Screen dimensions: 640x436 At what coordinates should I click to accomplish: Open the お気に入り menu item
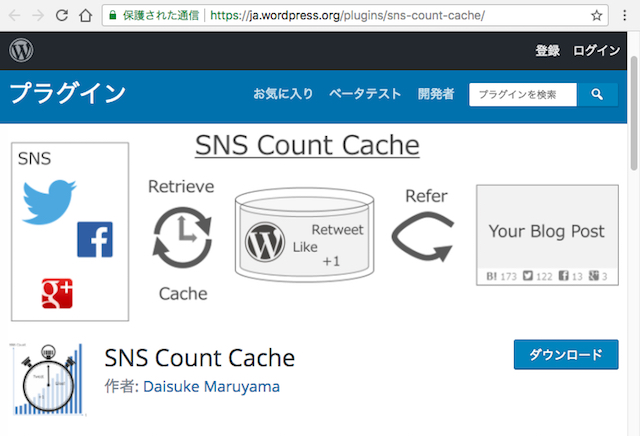click(283, 94)
